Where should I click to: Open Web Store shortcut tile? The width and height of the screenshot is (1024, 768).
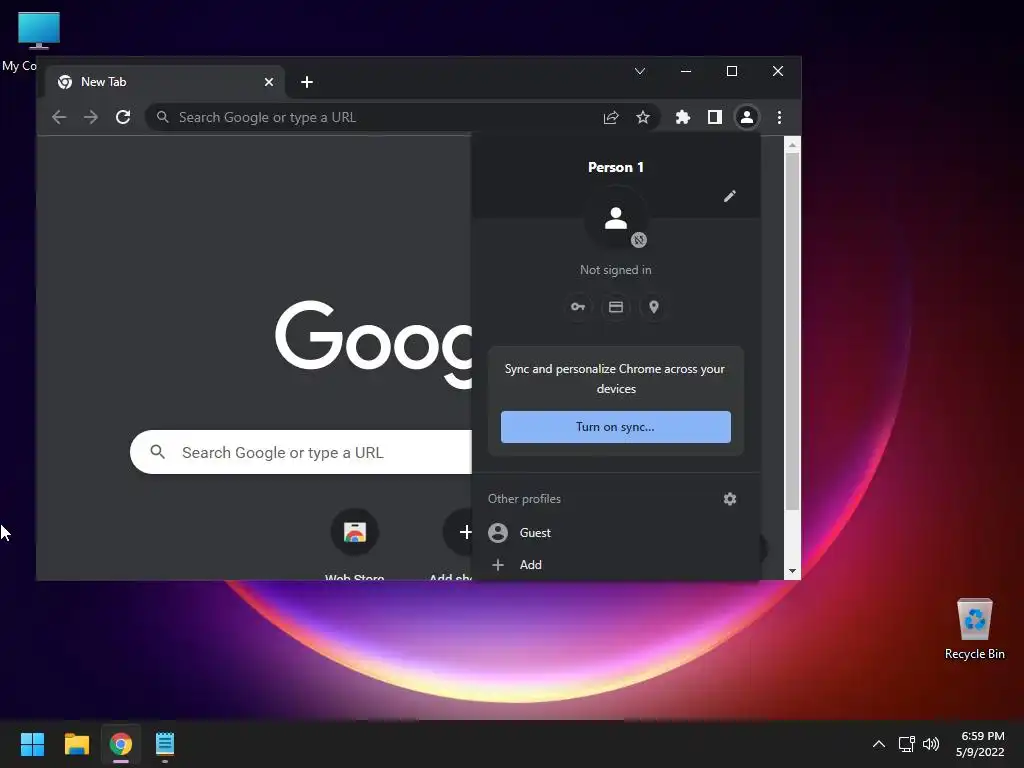click(355, 543)
